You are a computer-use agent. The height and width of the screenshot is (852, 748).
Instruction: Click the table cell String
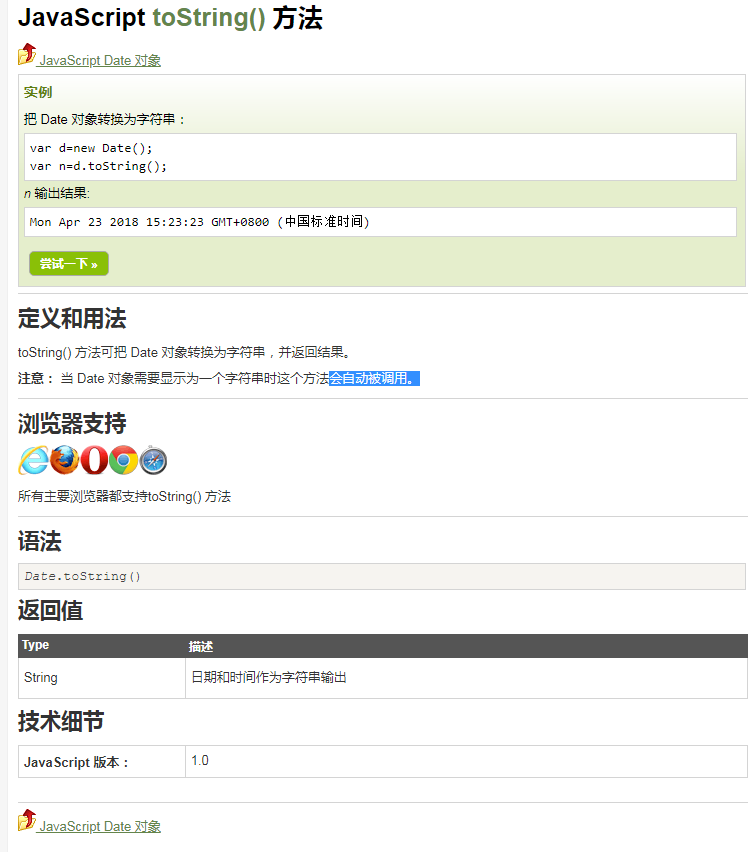(x=102, y=678)
